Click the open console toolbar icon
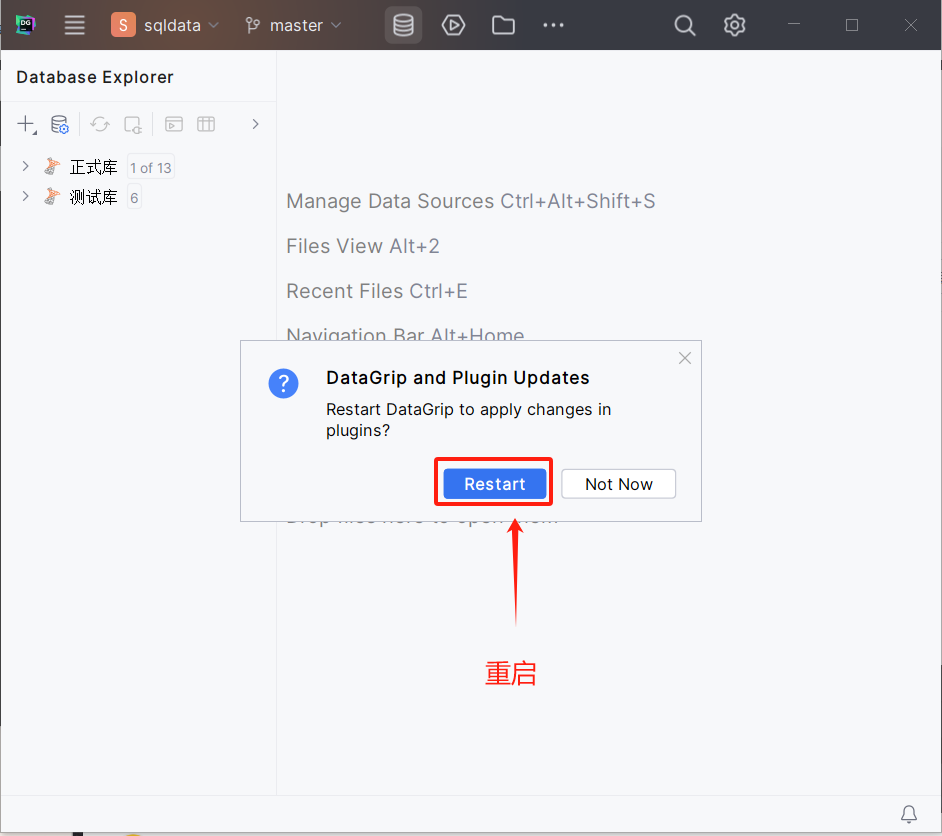 (174, 124)
